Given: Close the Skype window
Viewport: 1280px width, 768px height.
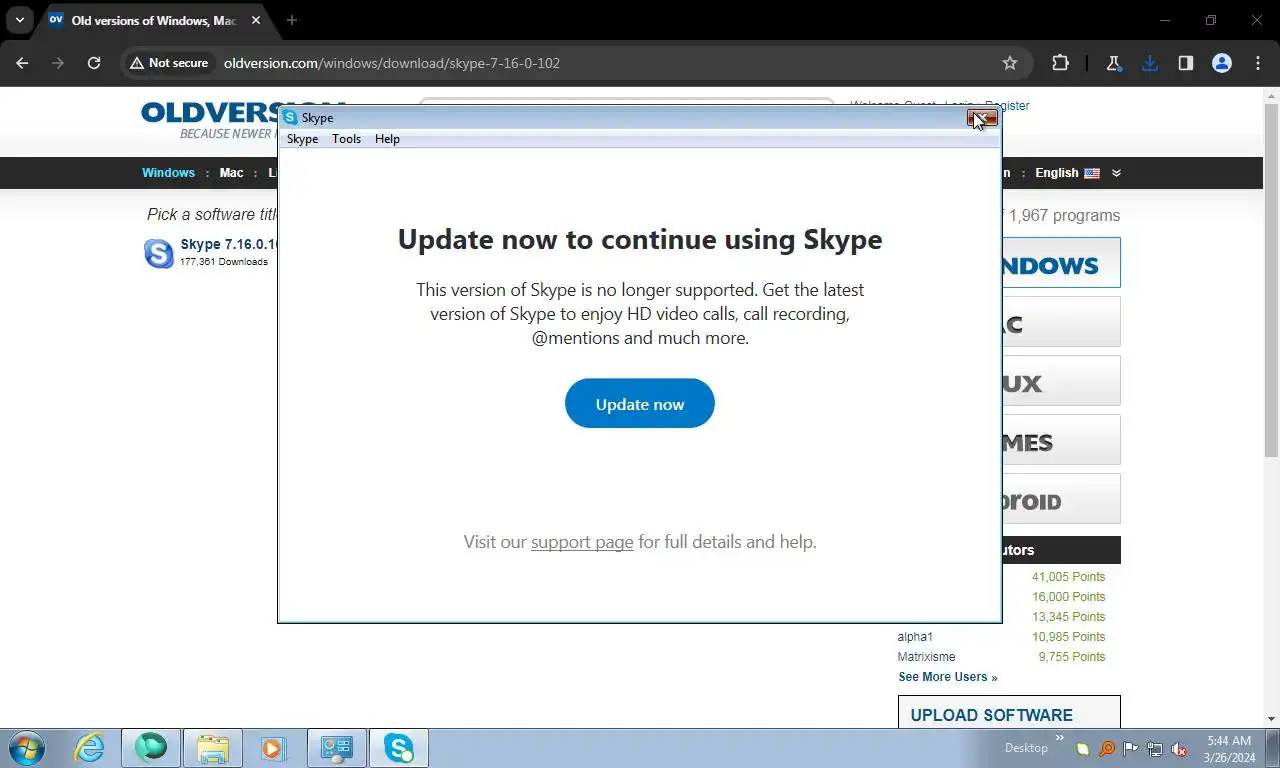Looking at the screenshot, I should [982, 118].
